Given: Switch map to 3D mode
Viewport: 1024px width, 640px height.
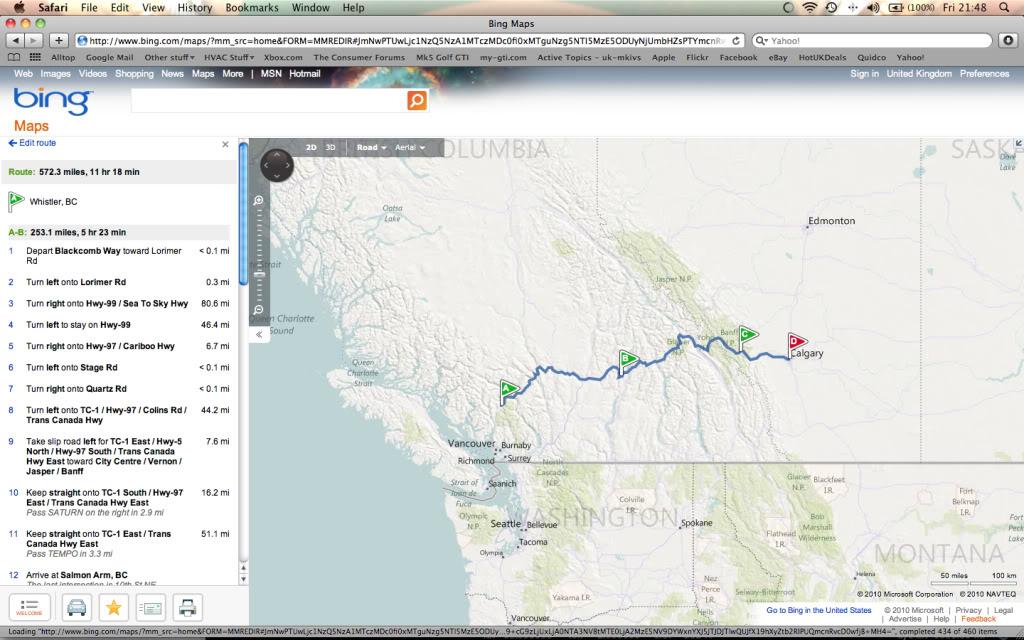Looking at the screenshot, I should pyautogui.click(x=330, y=148).
